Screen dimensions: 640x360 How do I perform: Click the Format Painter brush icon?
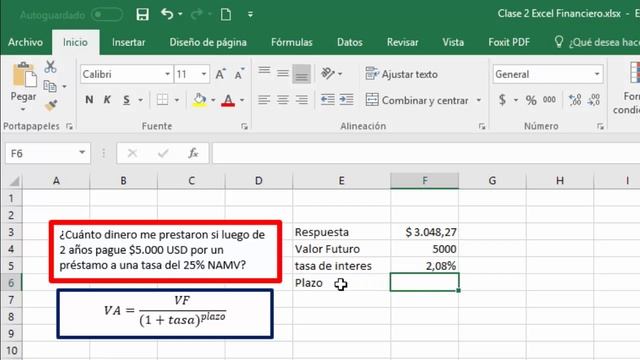click(x=51, y=105)
